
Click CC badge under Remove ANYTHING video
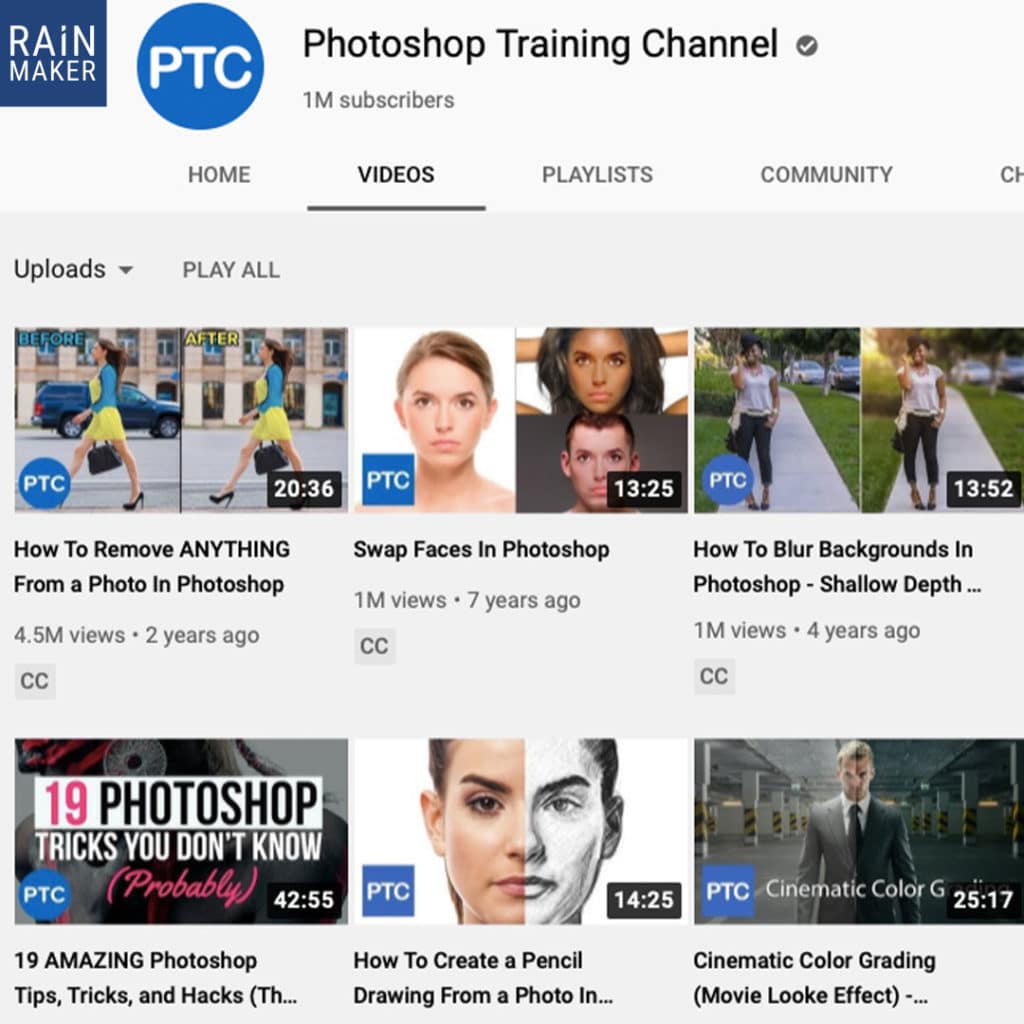[34, 681]
